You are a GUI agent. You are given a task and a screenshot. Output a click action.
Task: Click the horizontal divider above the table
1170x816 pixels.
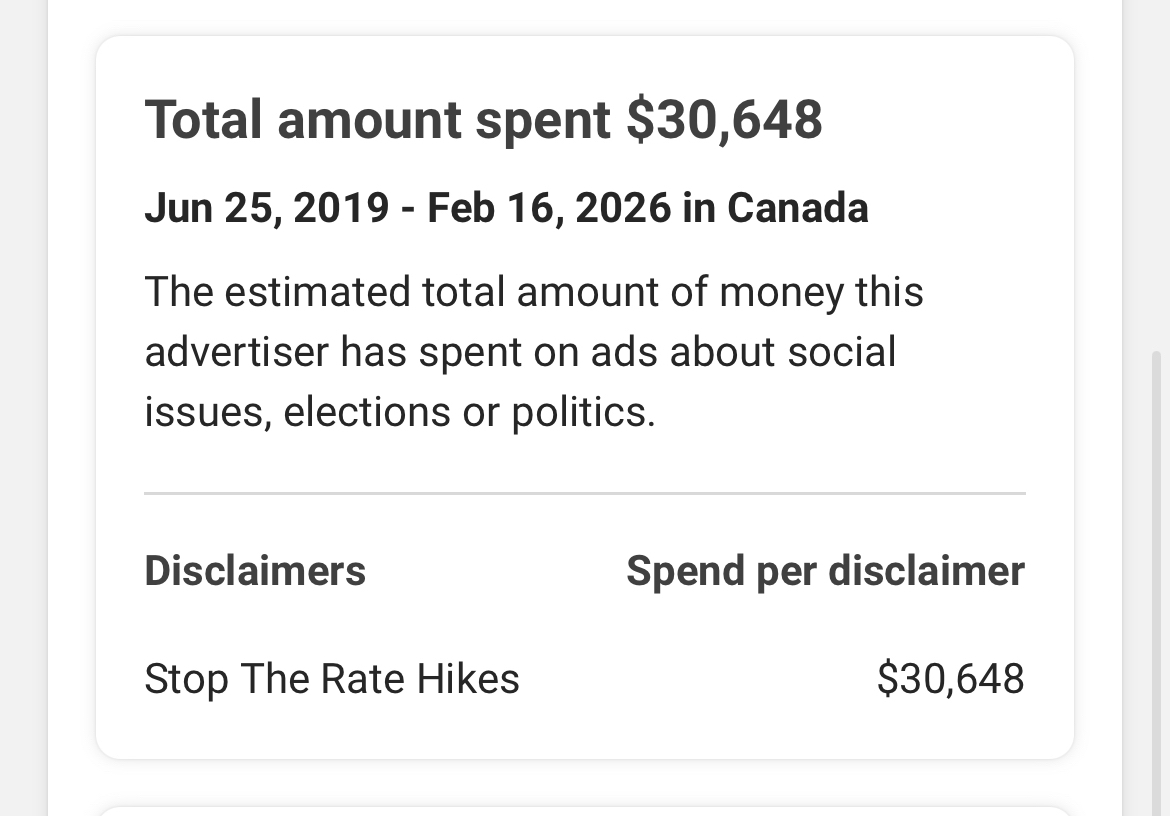[x=585, y=493]
